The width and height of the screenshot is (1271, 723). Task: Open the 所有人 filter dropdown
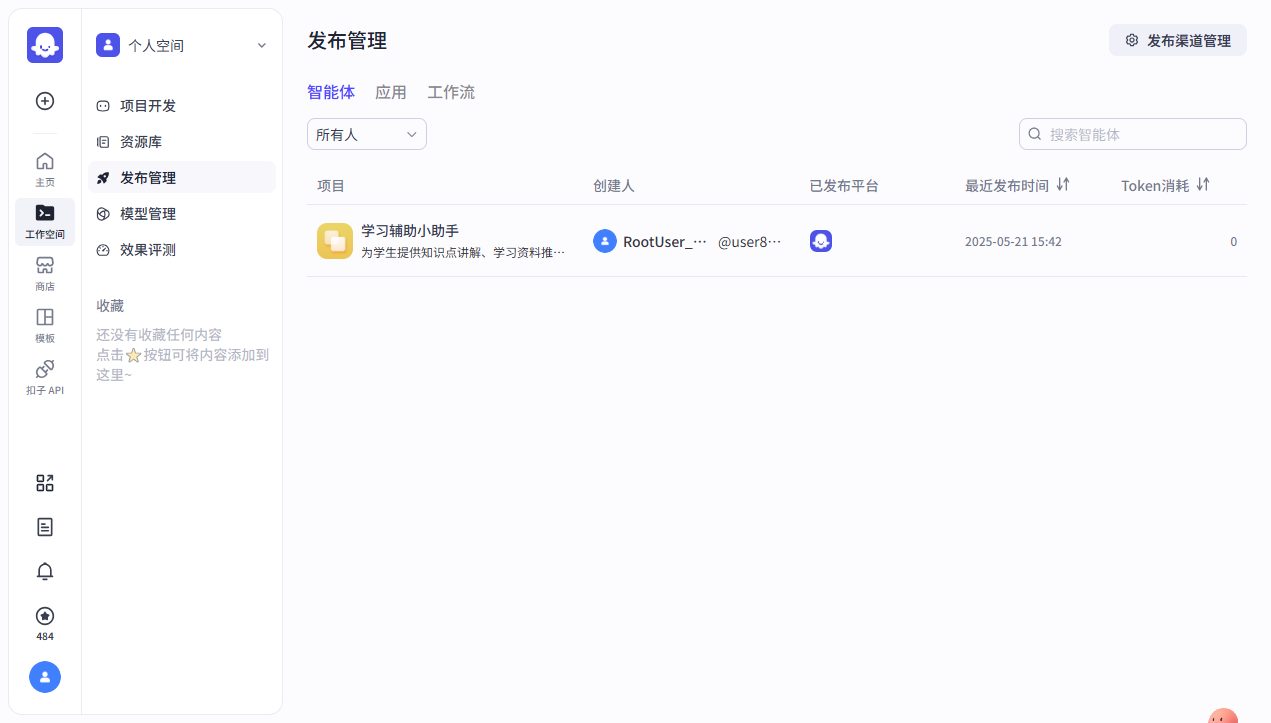coord(366,133)
